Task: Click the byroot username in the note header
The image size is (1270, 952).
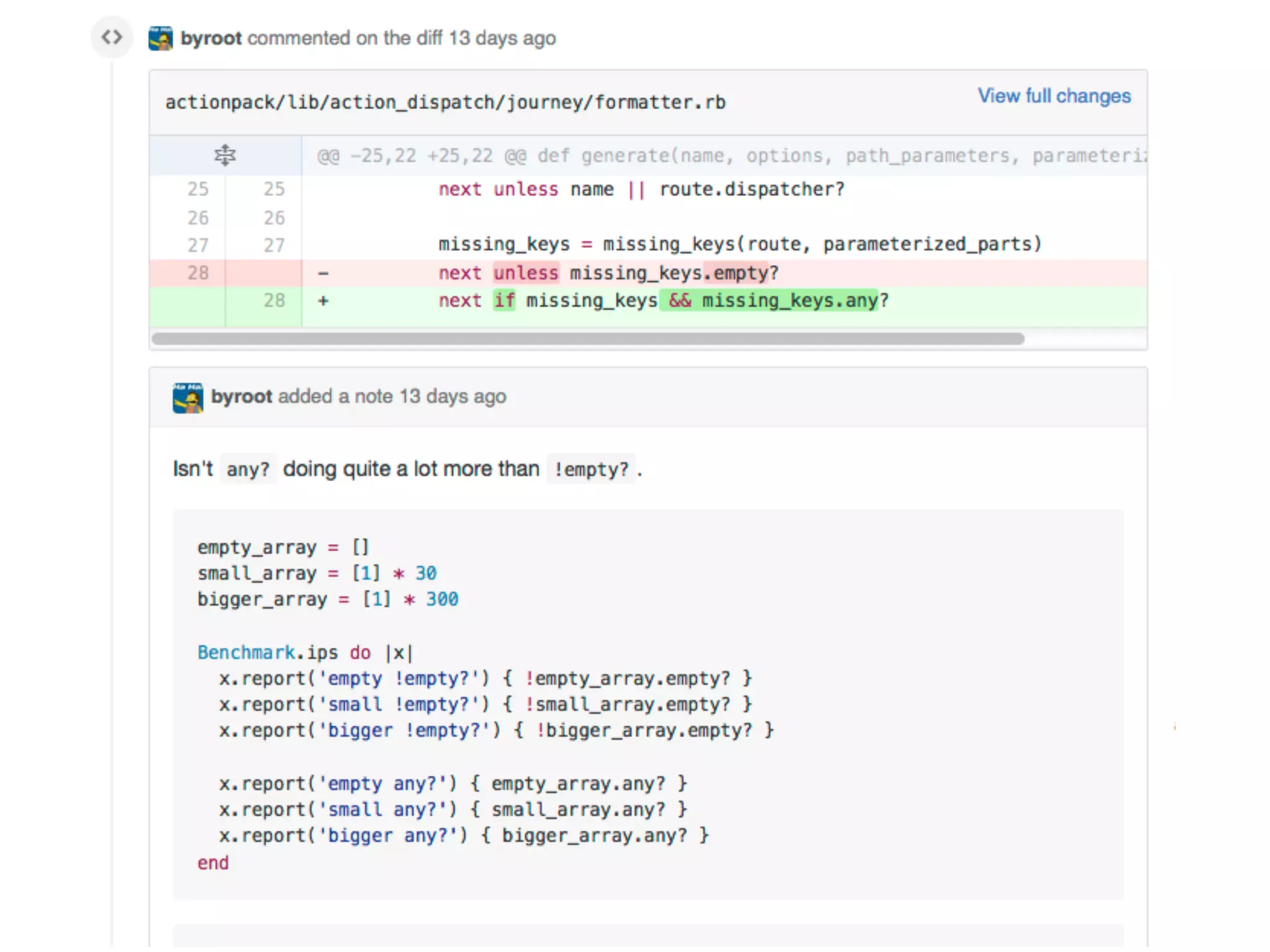Action: click(241, 397)
